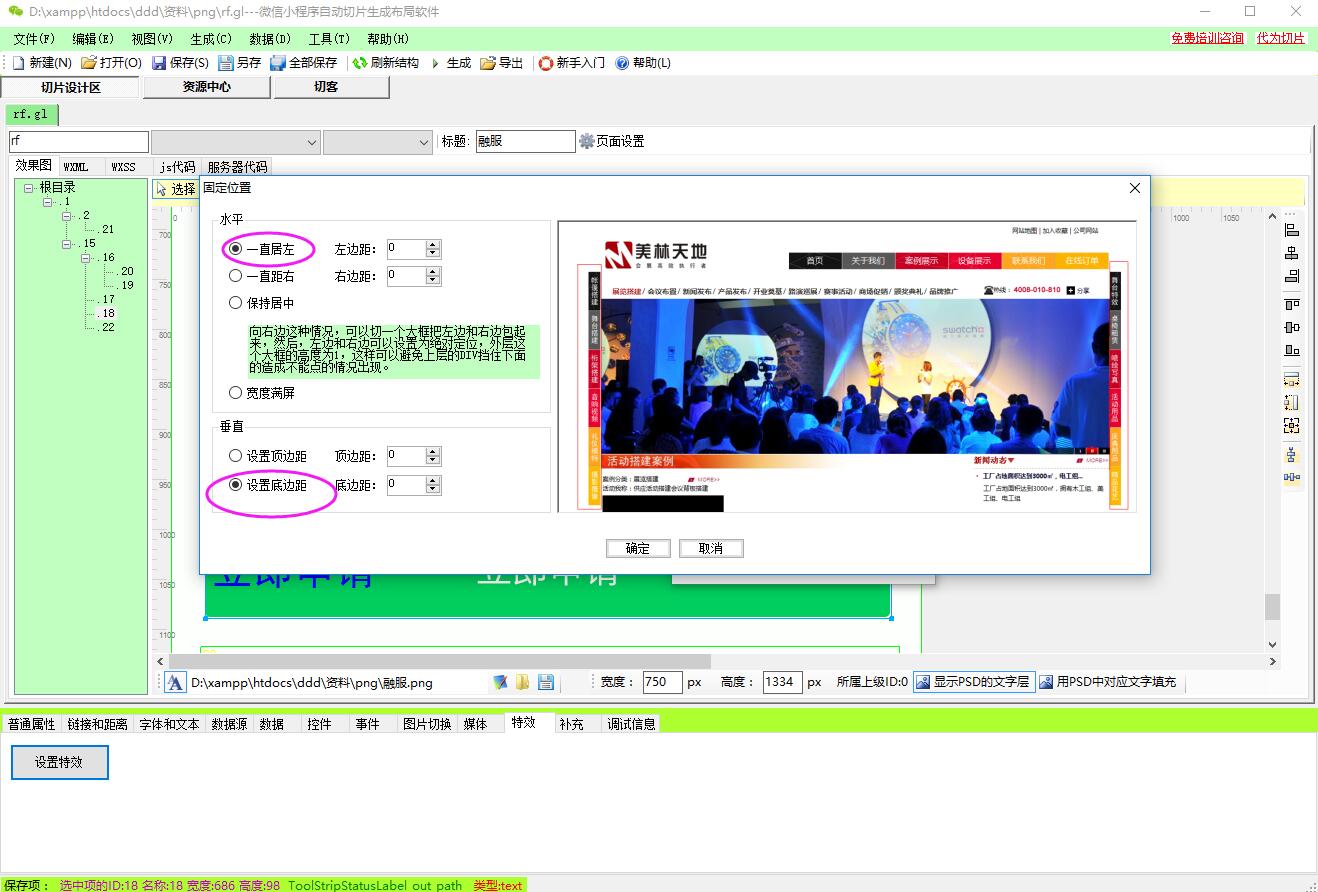The image size is (1318, 892).
Task: Click the equal vertical spacing icon
Action: [1292, 455]
